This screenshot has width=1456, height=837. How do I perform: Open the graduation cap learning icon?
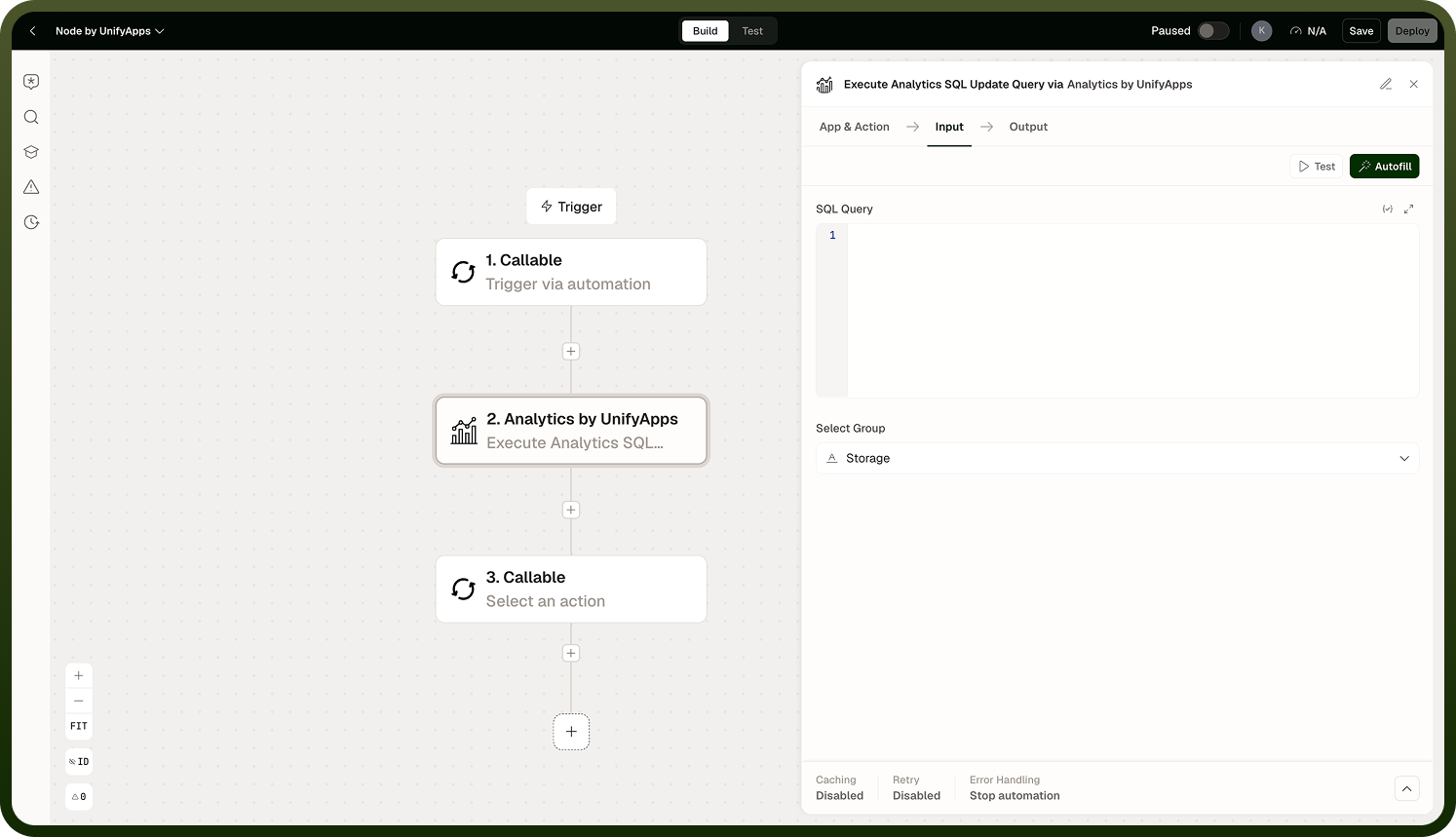coord(31,152)
